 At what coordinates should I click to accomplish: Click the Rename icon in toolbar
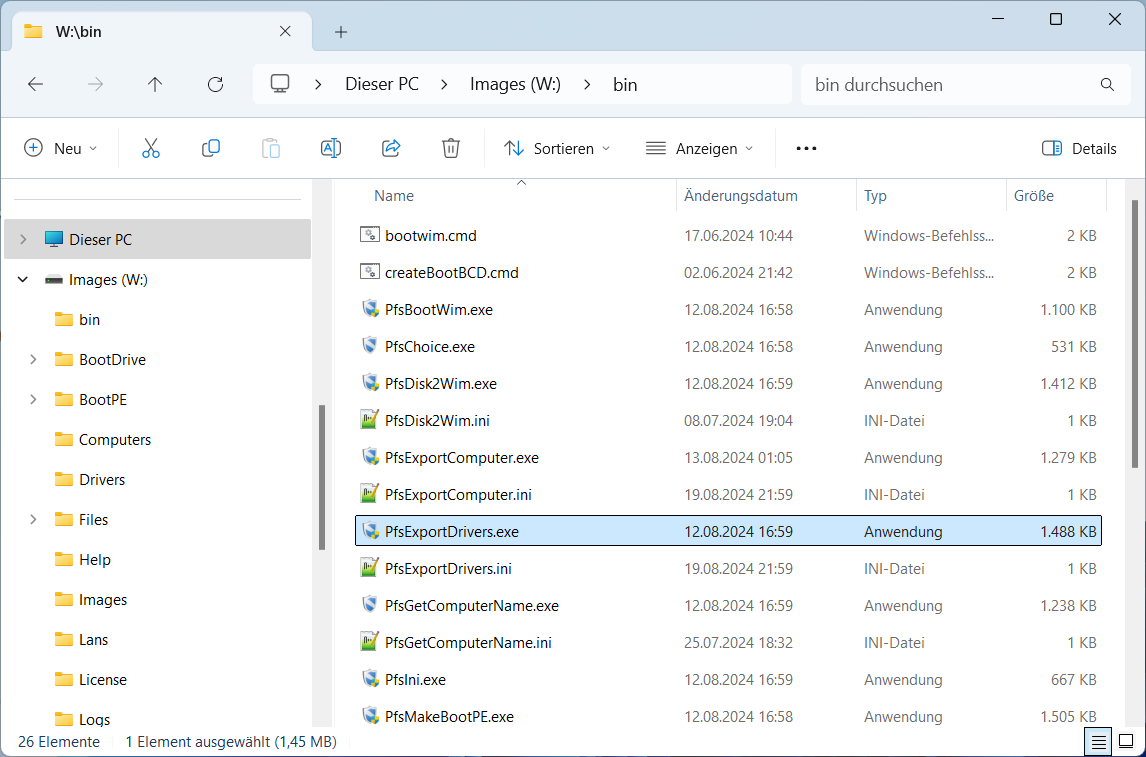(331, 148)
